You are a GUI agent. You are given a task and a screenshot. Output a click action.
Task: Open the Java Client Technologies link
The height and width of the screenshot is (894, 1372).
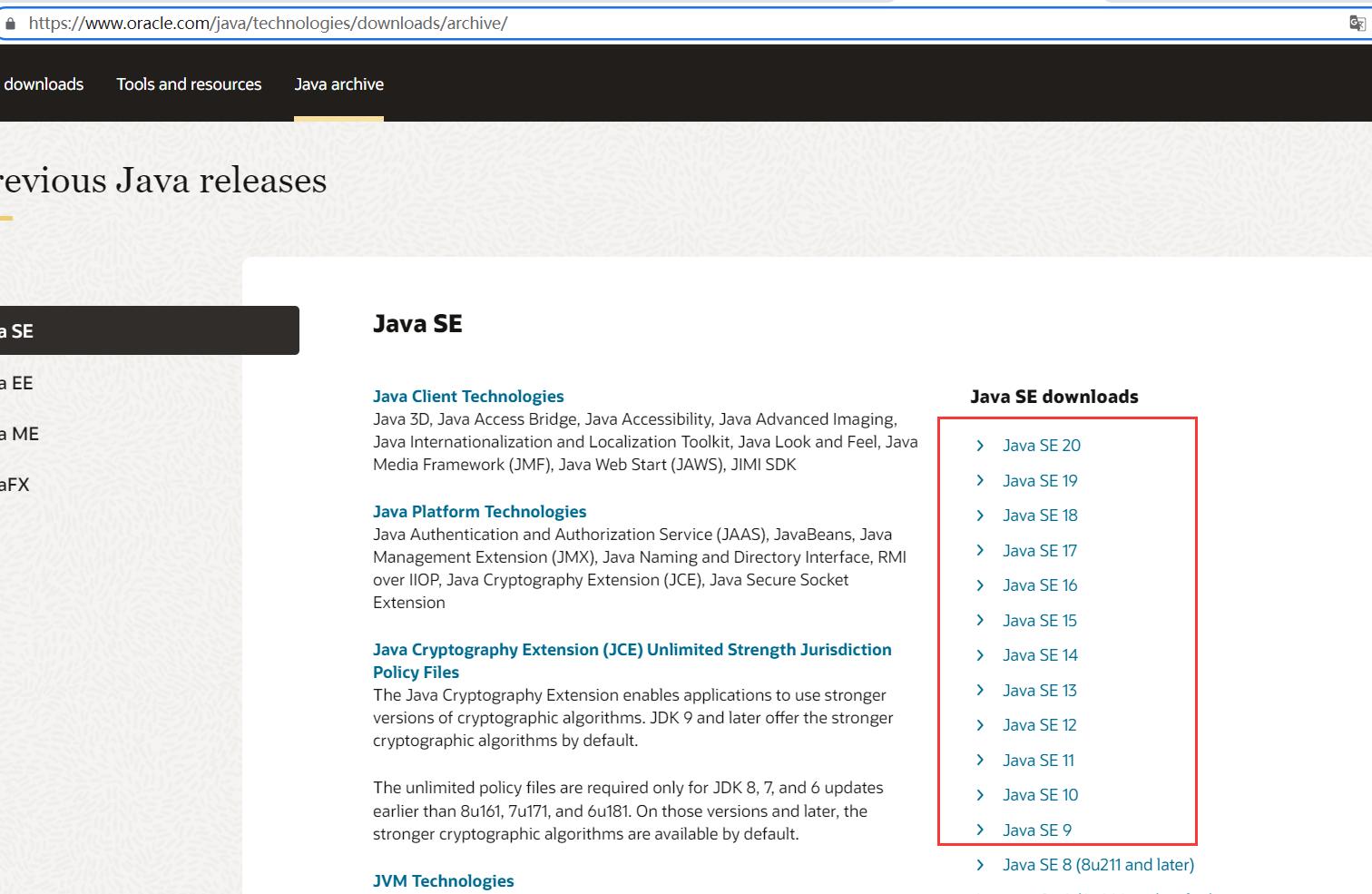468,397
